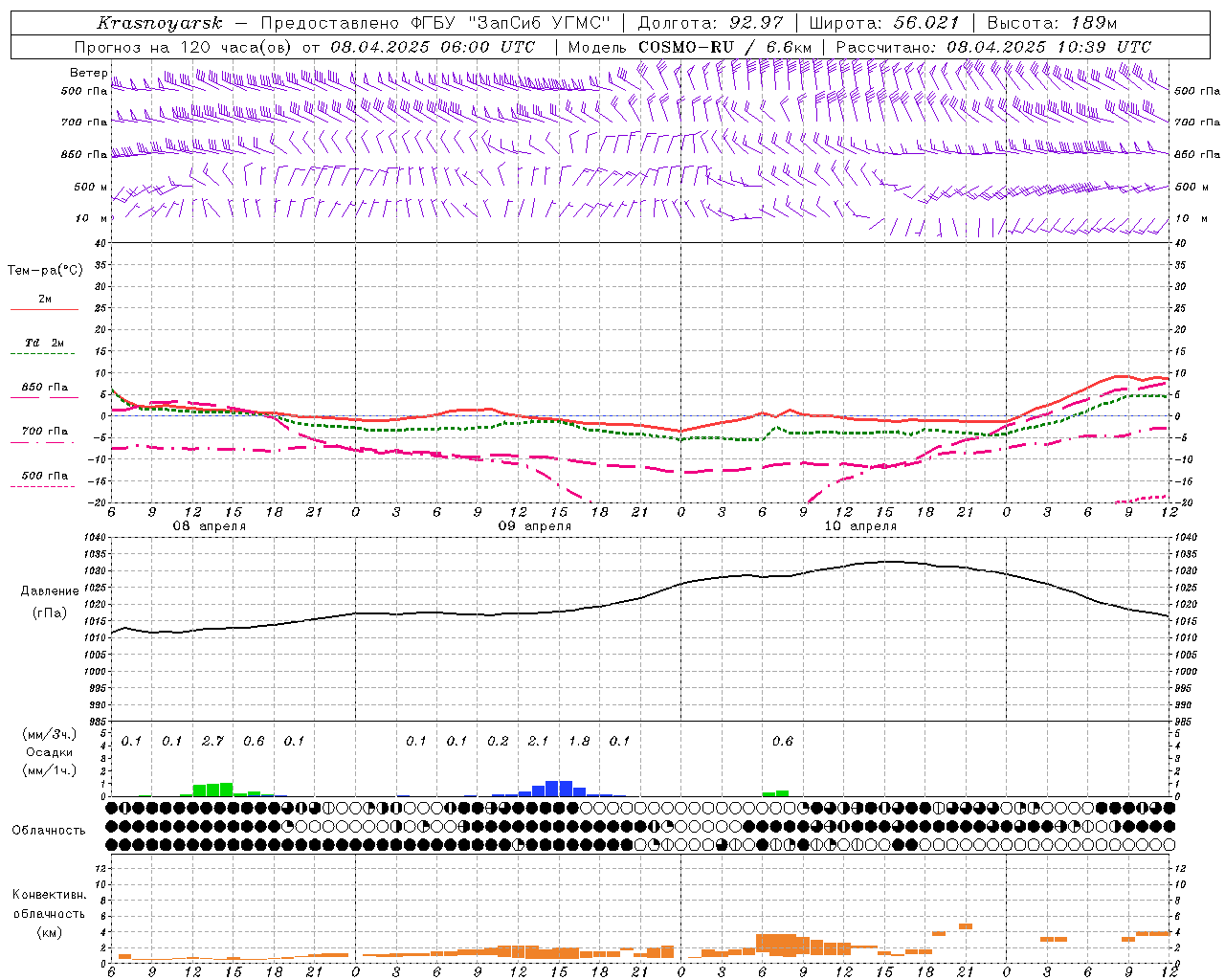Click the "Долгота: 92.97" header value
Image resolution: width=1225 pixels, height=980 pixels.
(710, 23)
